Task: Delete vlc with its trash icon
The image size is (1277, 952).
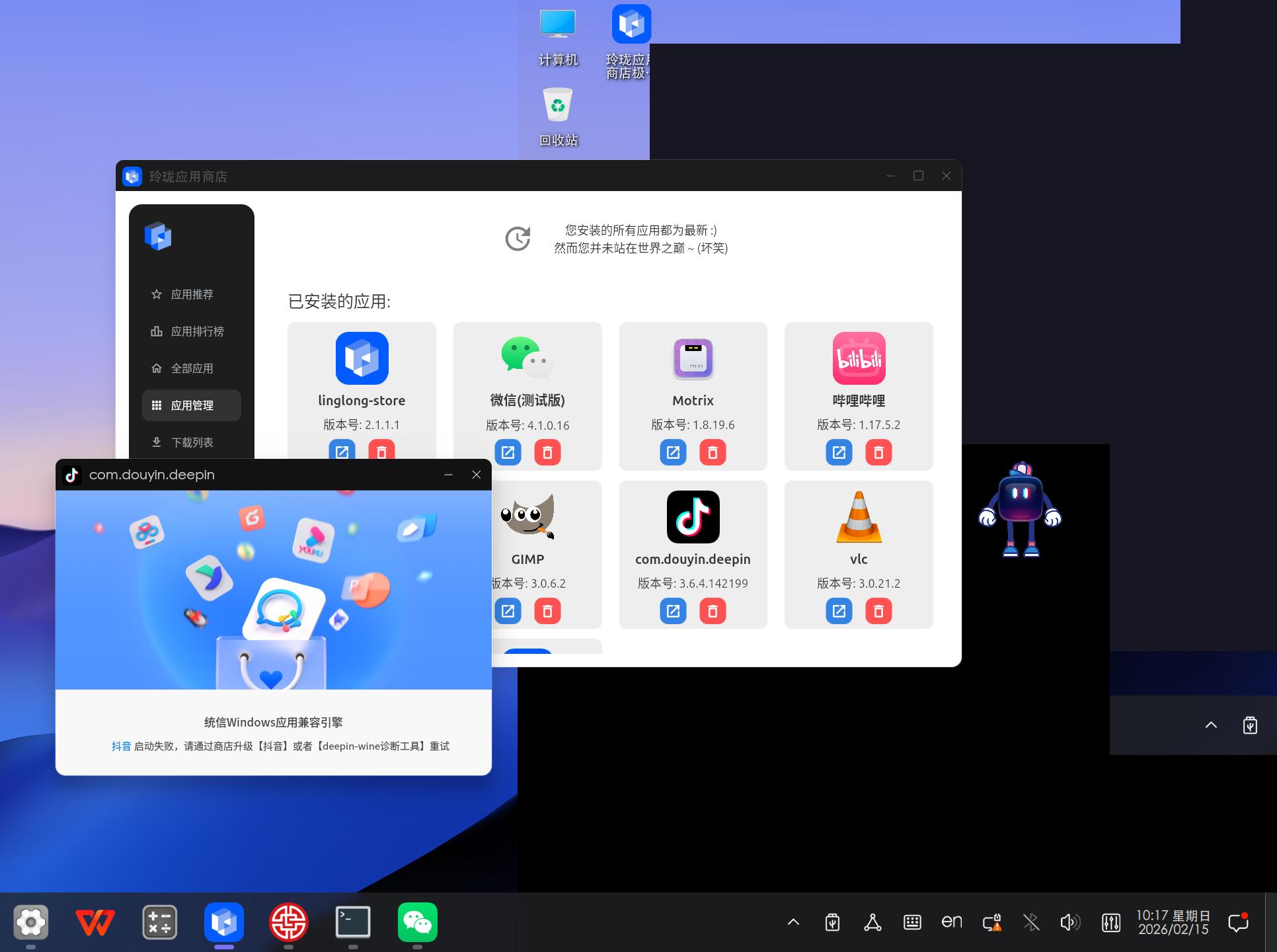Action: pos(878,612)
